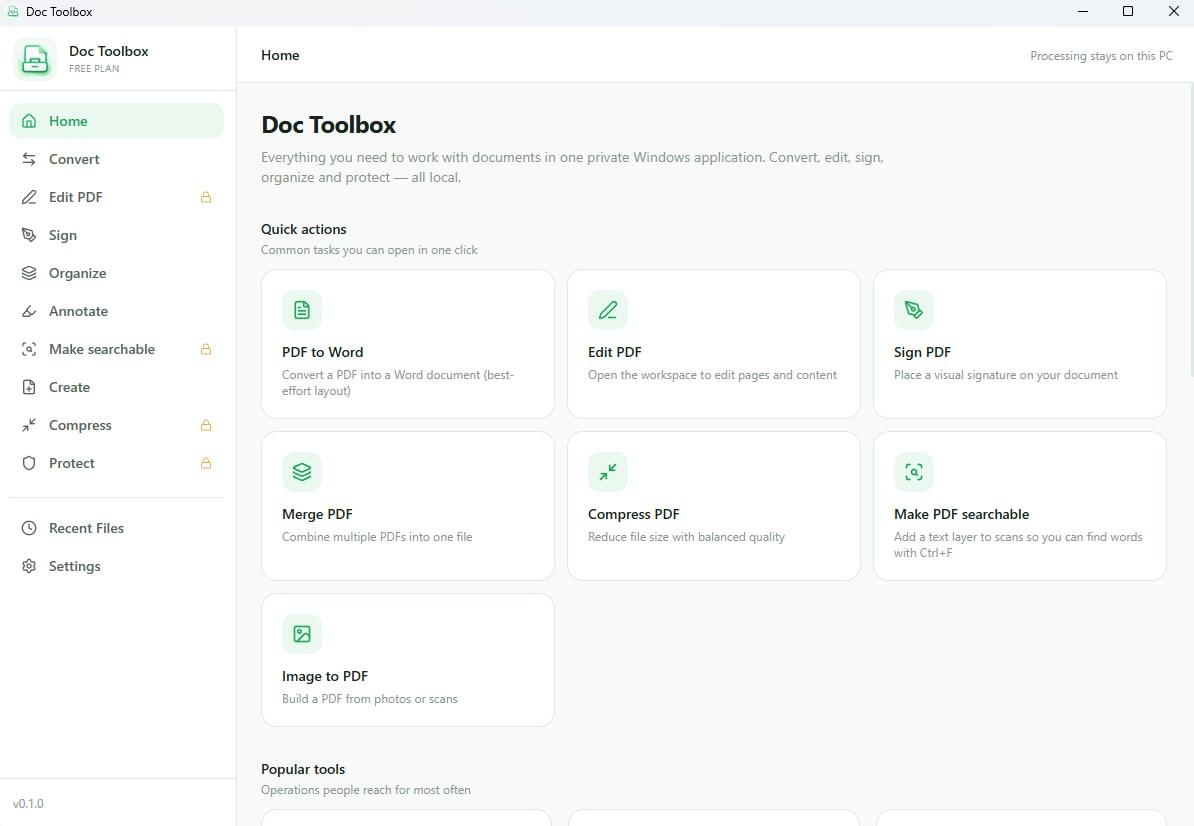
Task: Go to Home in the sidebar
Action: coord(117,121)
